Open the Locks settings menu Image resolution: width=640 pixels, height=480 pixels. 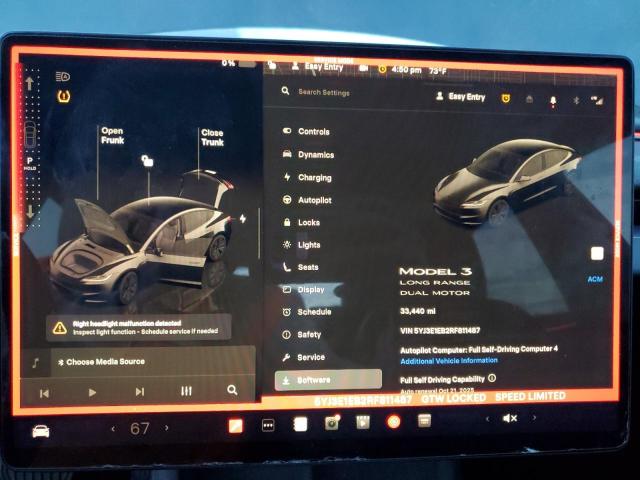[x=302, y=222]
